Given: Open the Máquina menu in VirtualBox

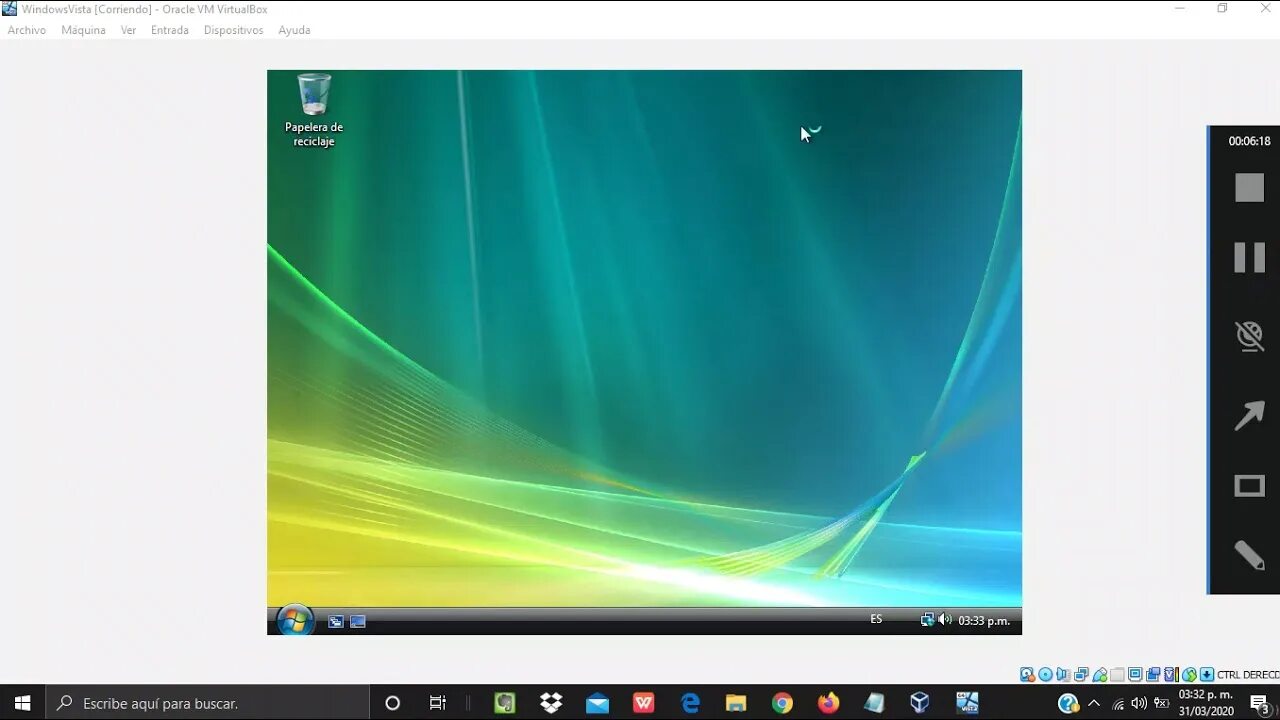Looking at the screenshot, I should (83, 30).
